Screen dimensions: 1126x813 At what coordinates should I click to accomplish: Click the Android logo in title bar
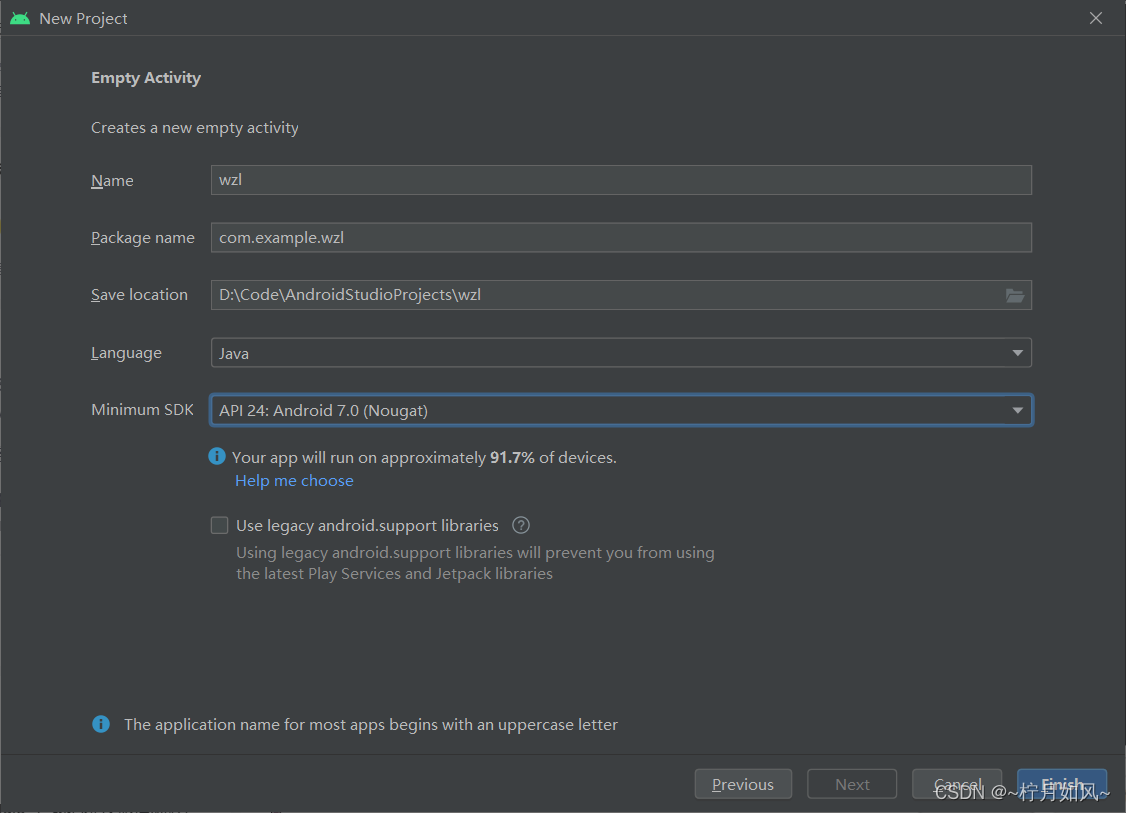[x=20, y=18]
